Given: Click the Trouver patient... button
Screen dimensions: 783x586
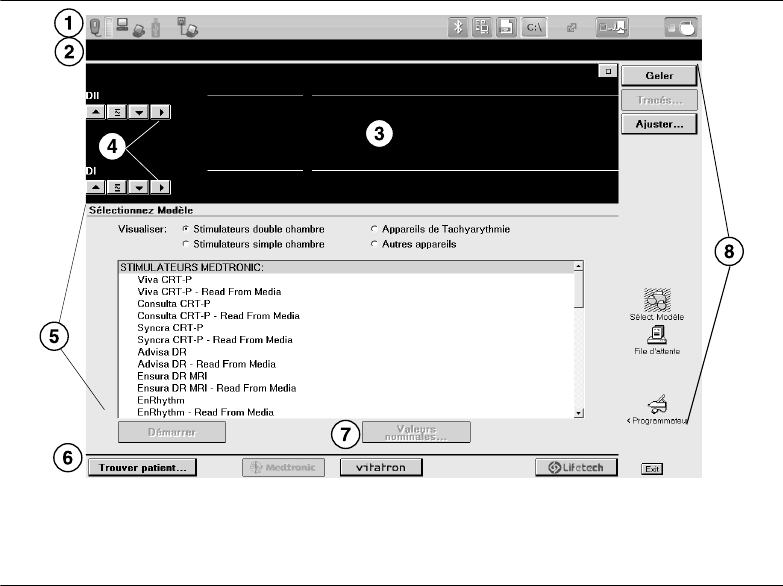Looking at the screenshot, I should (x=142, y=468).
